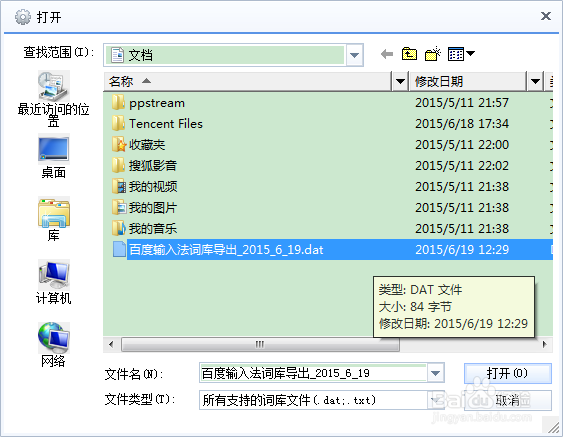Click the 我的音乐 folder name
563x437 pixels.
coord(153,229)
